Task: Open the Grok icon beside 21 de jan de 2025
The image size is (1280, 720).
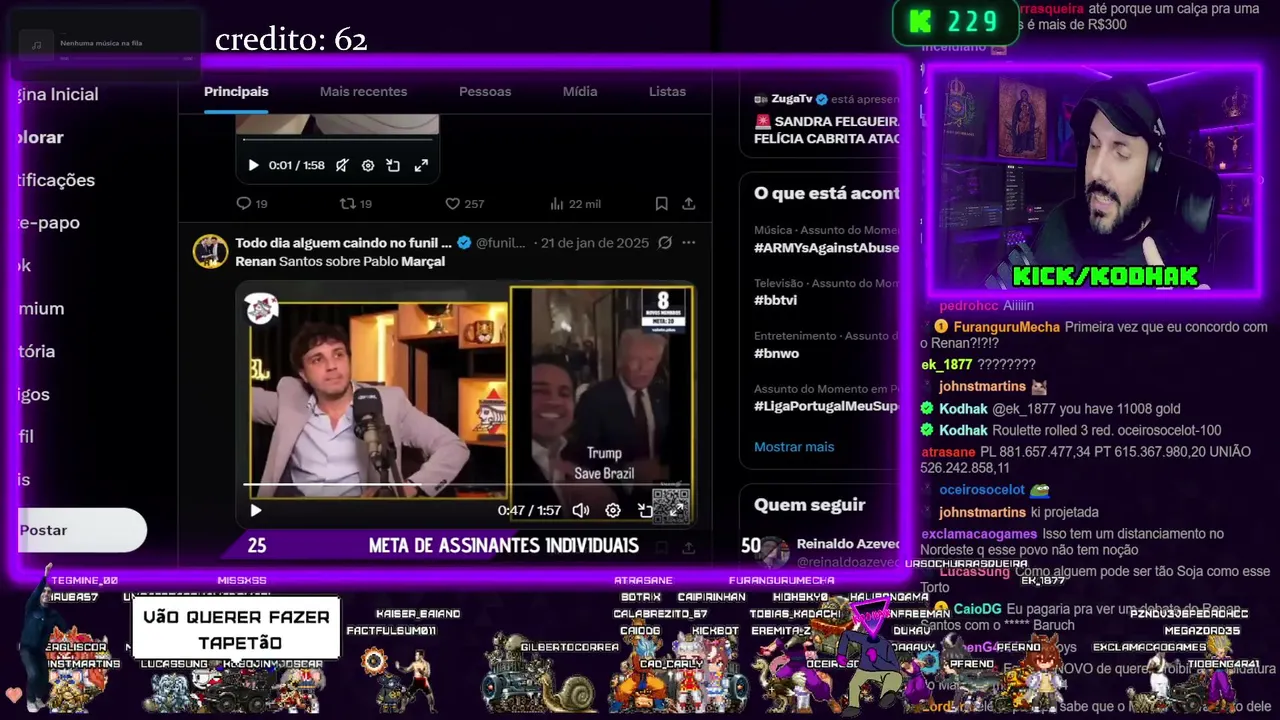Action: click(x=665, y=243)
